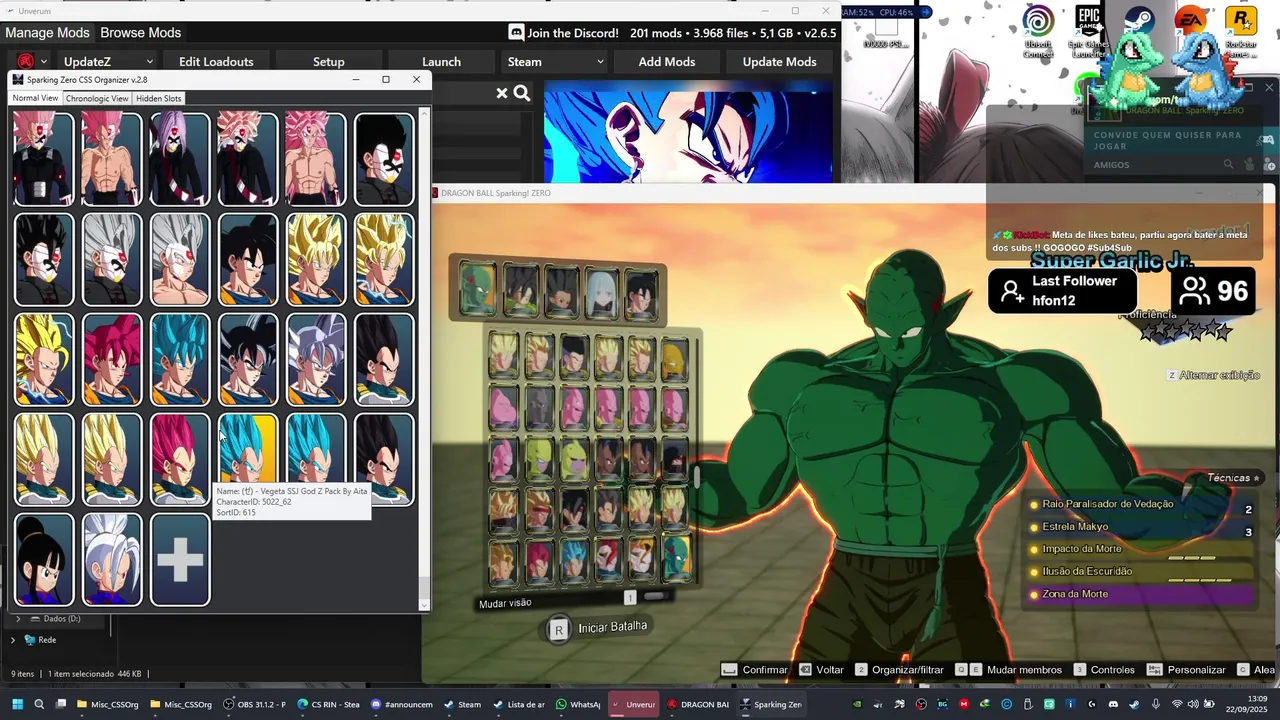Select the white-haired character beside Chi-Chi
The width and height of the screenshot is (1280, 720).
pyautogui.click(x=112, y=560)
